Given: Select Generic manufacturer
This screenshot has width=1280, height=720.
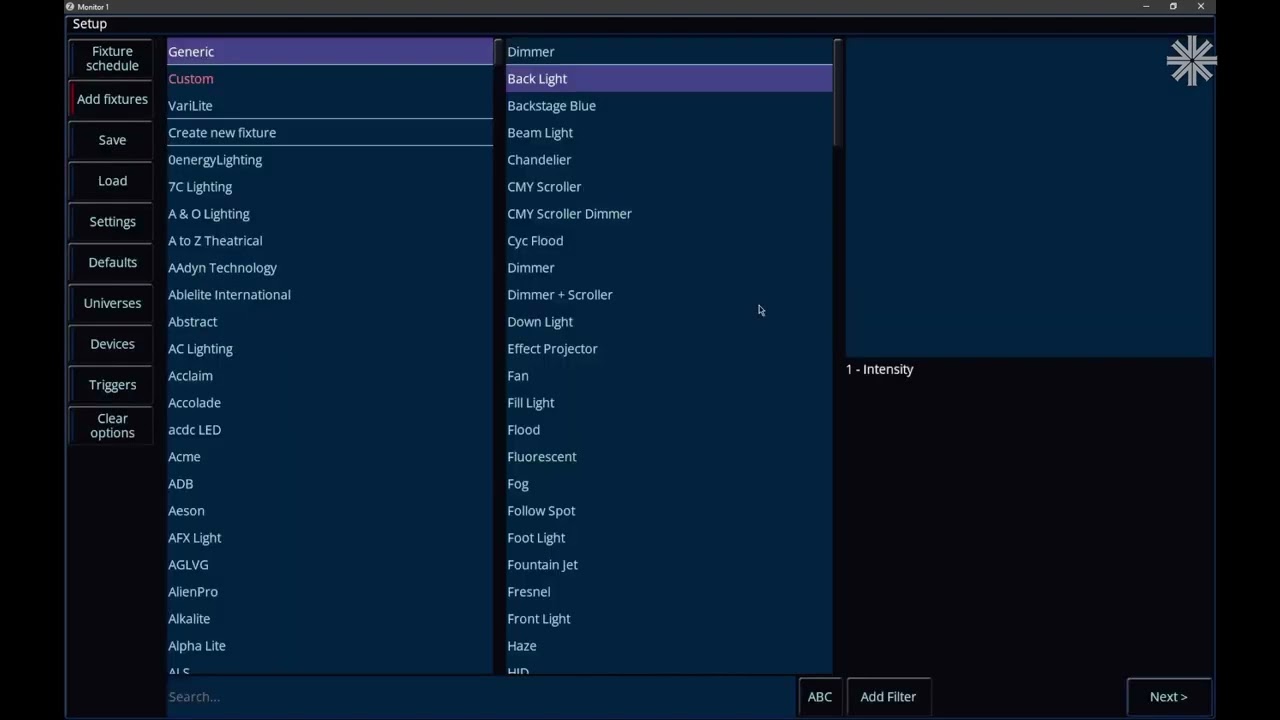Looking at the screenshot, I should (330, 52).
